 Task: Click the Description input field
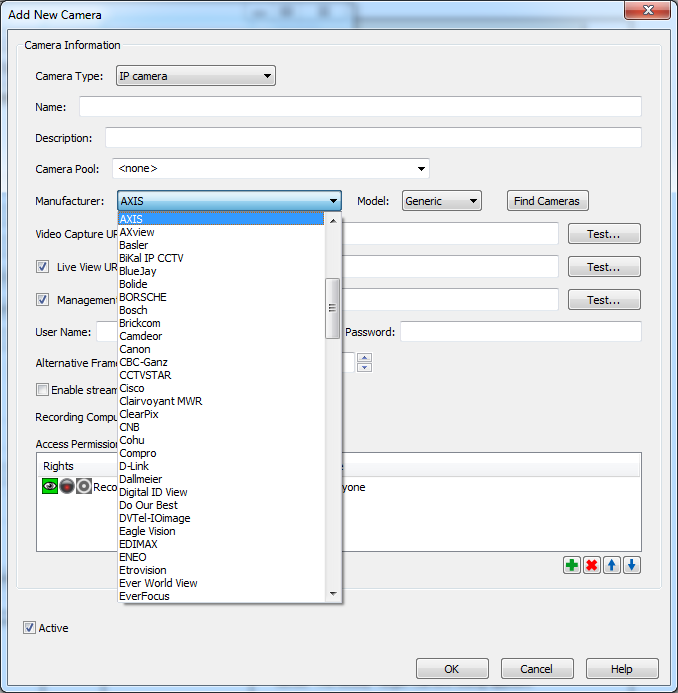pos(373,137)
